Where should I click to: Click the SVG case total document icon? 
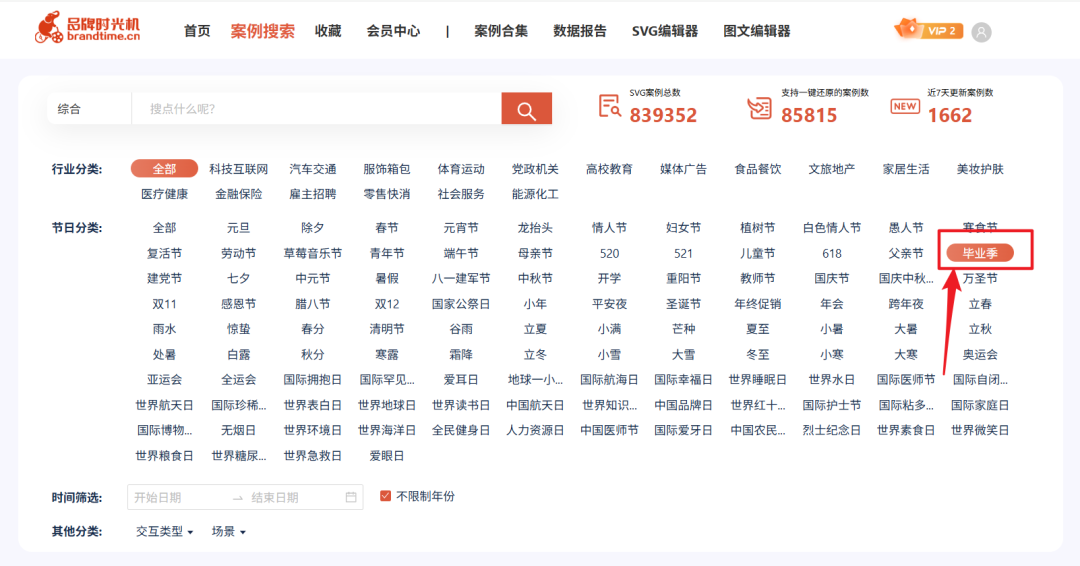[610, 107]
